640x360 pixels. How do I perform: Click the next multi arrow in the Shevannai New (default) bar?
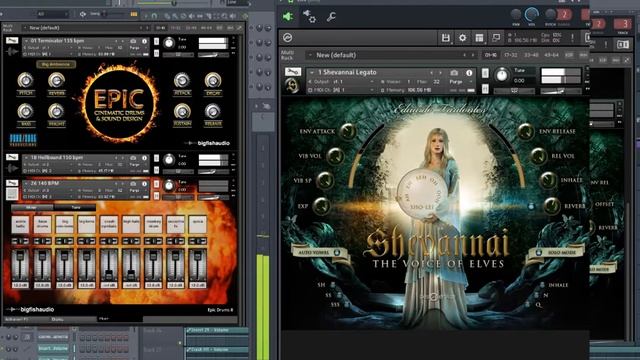[x=473, y=55]
